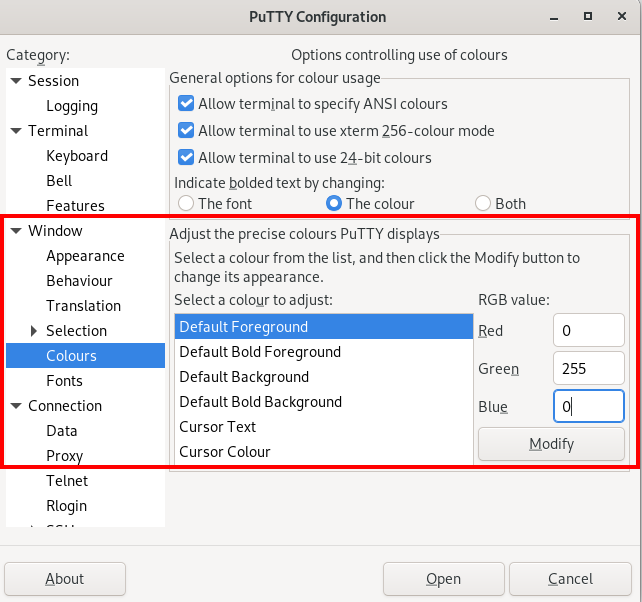Screen dimensions: 642x602
Task: Collapse the Session tree category
Action: click(16, 81)
